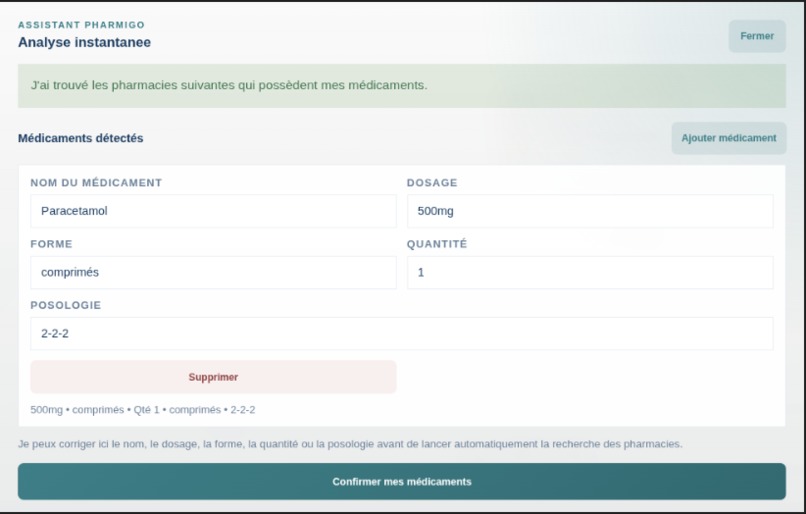Click the ASSISTANT PHARMIGO label
The height and width of the screenshot is (514, 806).
click(x=82, y=25)
